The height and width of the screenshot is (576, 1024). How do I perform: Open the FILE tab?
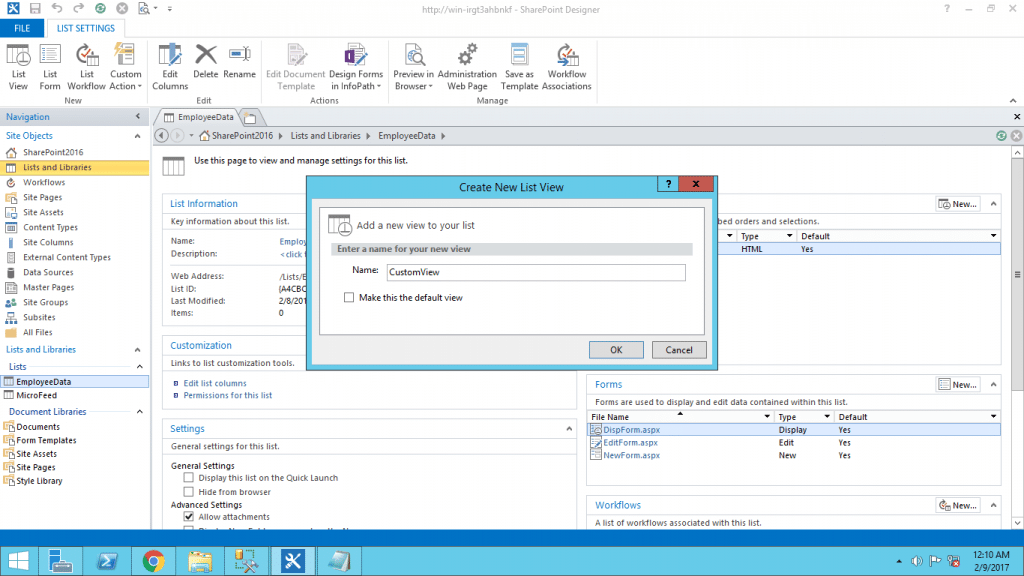point(22,28)
